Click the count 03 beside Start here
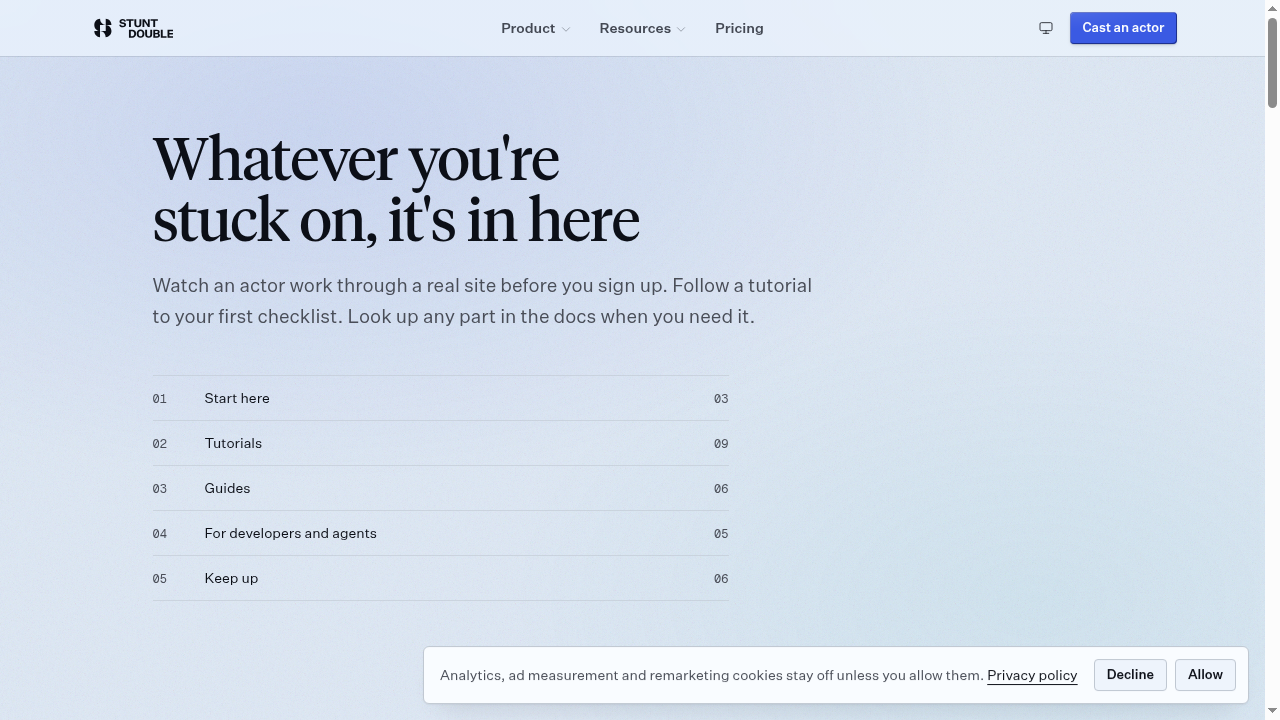The height and width of the screenshot is (720, 1280). tap(721, 399)
